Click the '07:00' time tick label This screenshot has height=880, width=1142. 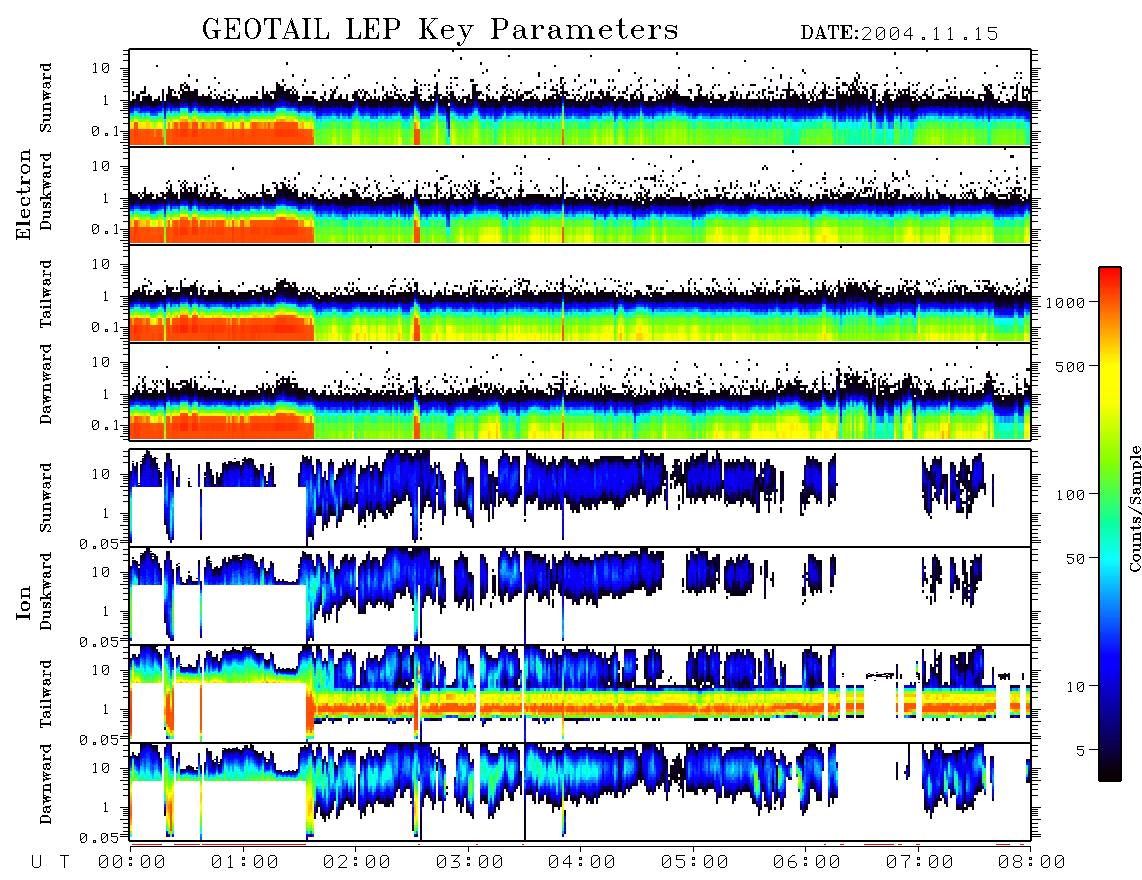coord(919,862)
